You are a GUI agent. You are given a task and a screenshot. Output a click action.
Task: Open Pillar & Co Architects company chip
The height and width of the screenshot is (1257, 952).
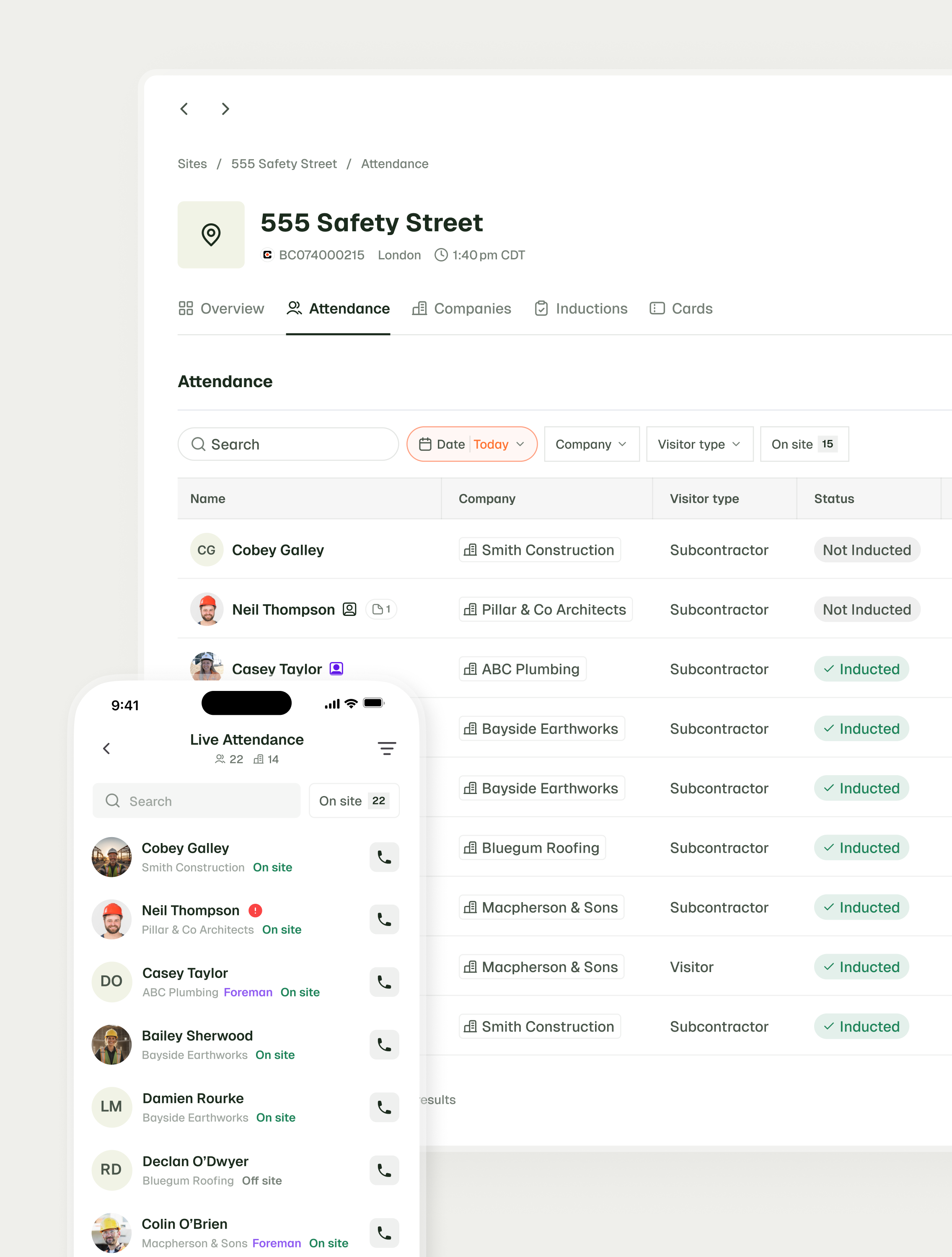point(546,609)
